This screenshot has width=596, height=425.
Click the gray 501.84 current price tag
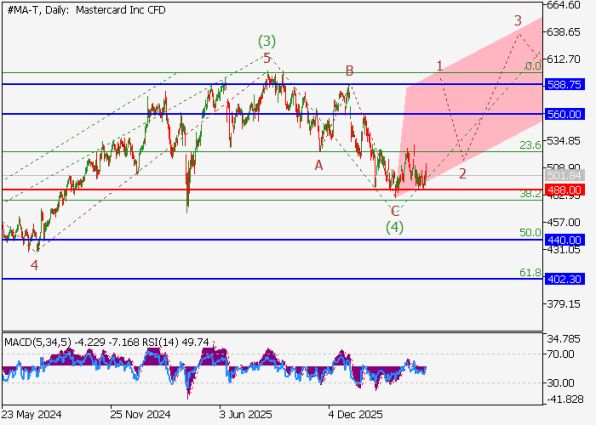[564, 175]
